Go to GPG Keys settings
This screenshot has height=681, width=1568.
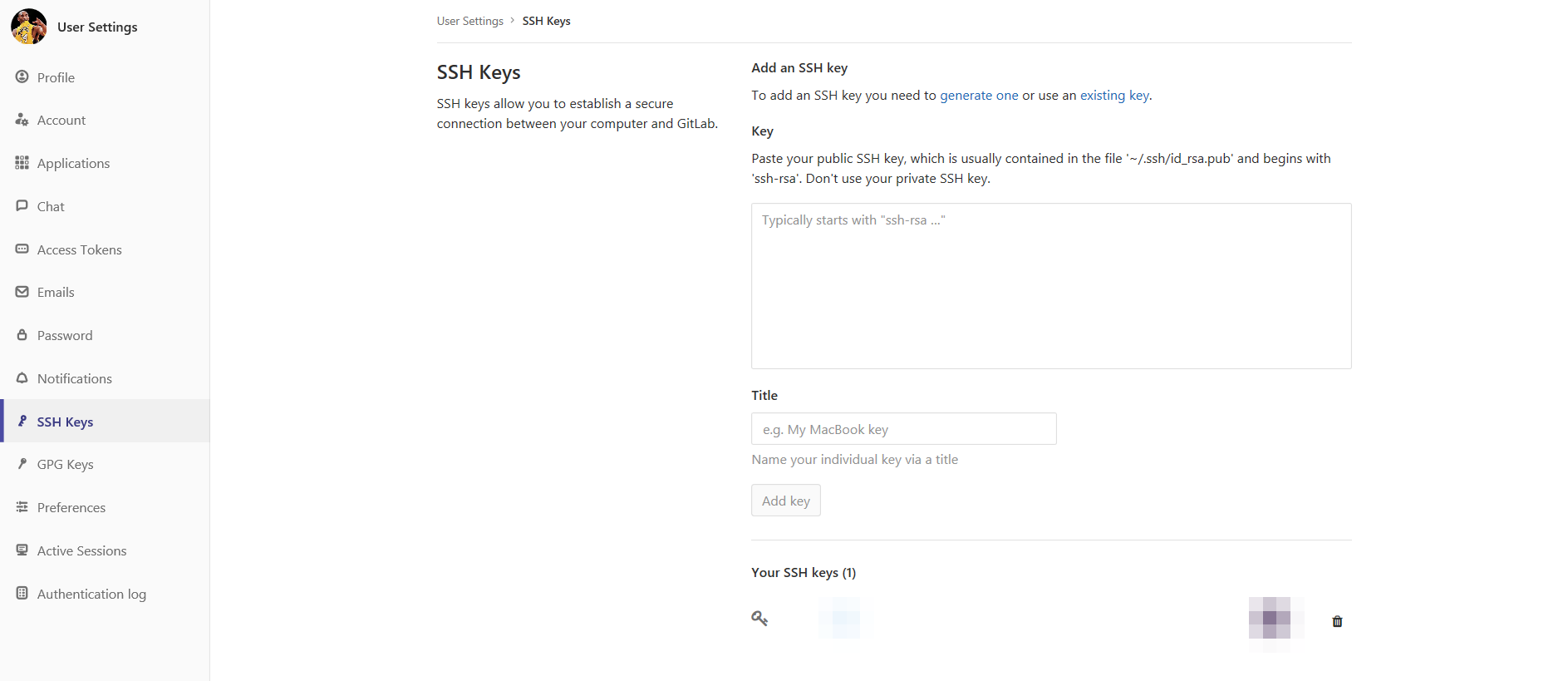(65, 465)
